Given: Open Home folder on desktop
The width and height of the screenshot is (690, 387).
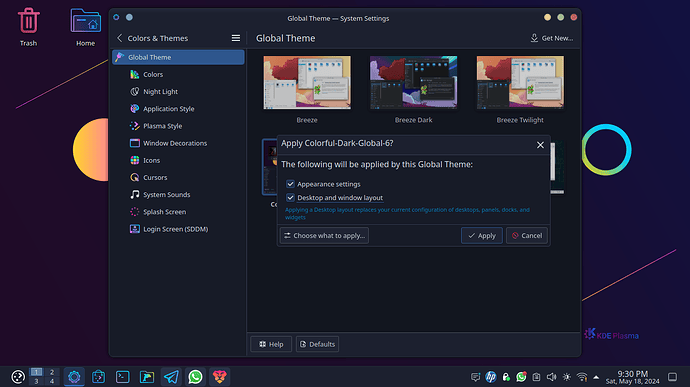Looking at the screenshot, I should pos(85,26).
